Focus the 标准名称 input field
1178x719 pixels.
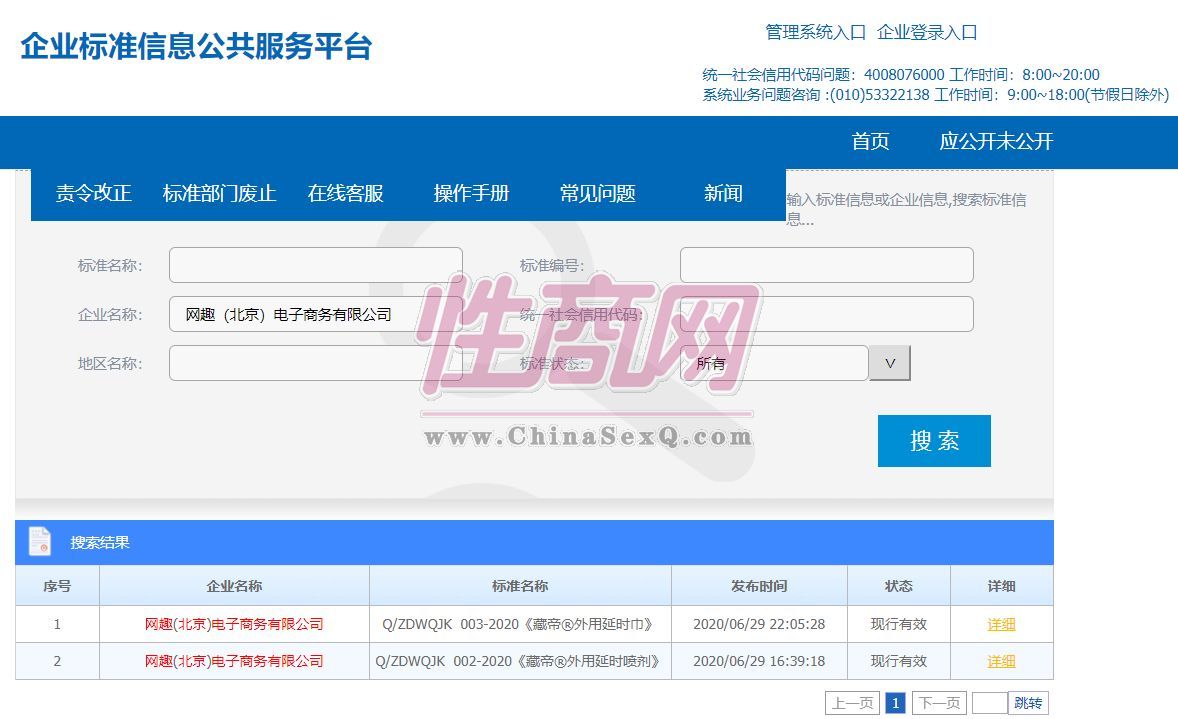pos(315,265)
